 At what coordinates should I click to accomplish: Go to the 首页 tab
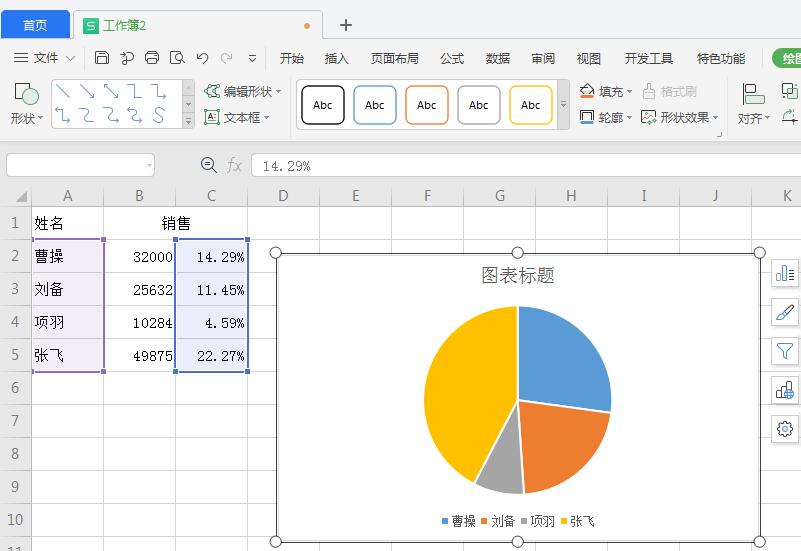(x=35, y=25)
